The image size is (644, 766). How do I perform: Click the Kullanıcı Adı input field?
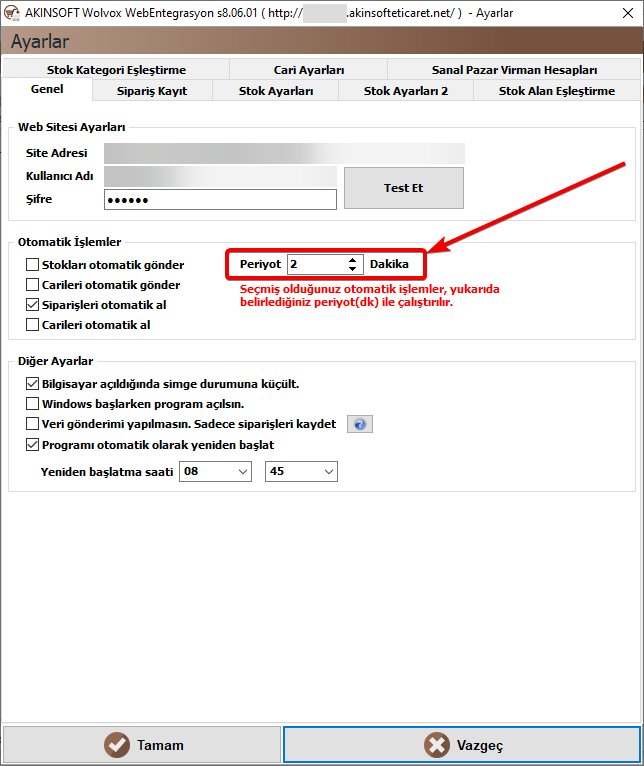[x=220, y=176]
